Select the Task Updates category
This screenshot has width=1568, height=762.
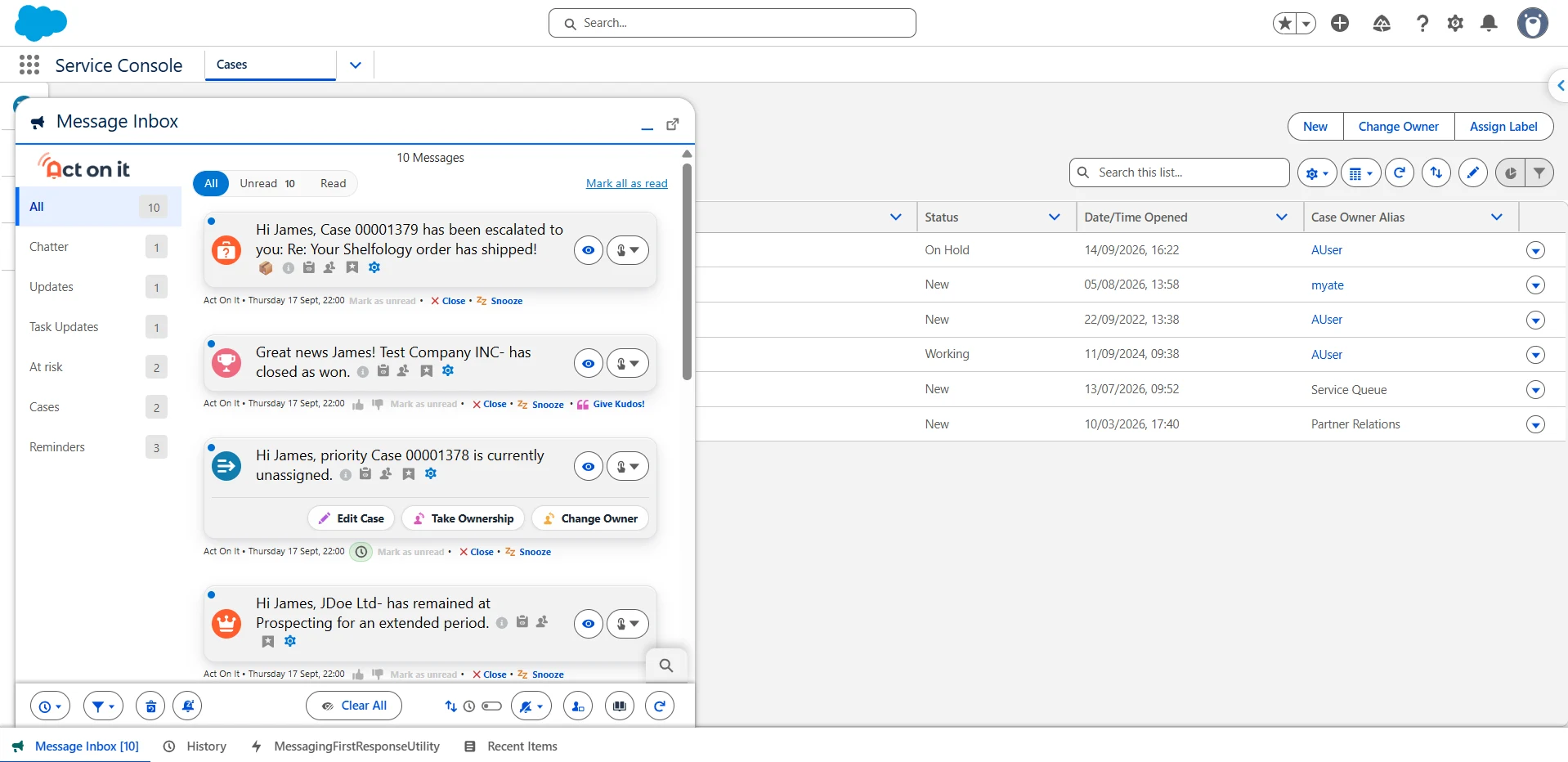click(x=98, y=327)
